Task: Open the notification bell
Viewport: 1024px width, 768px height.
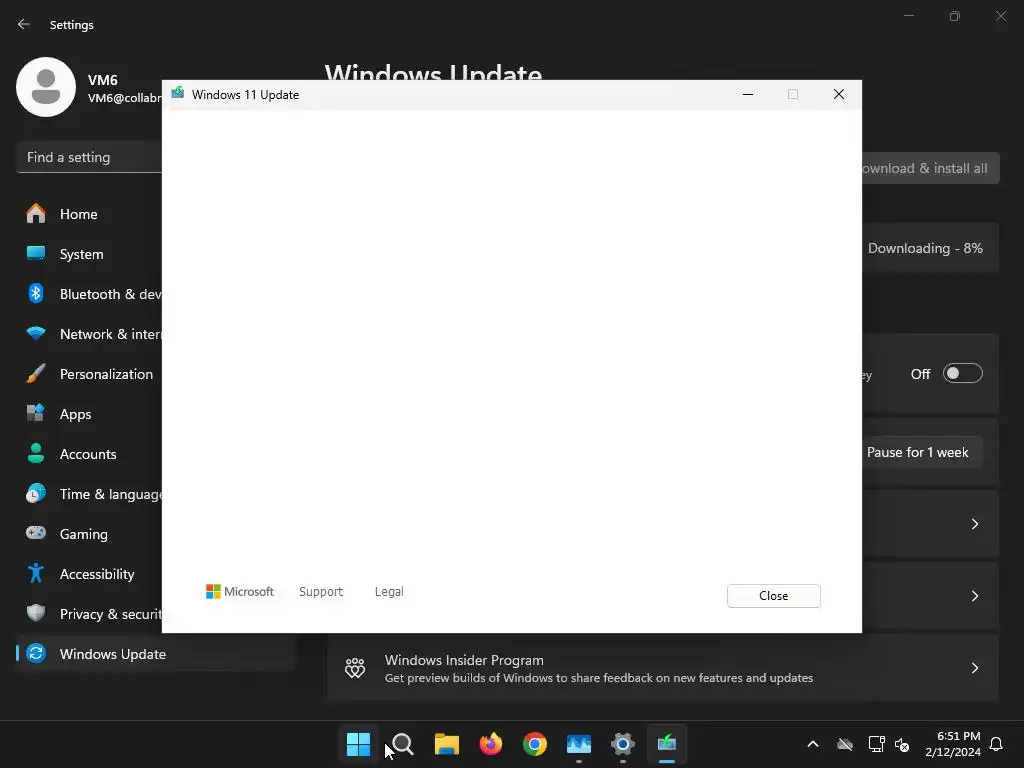Action: (997, 744)
